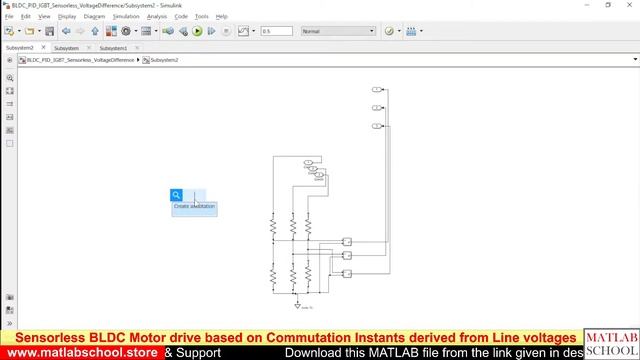Image resolution: width=640 pixels, height=360 pixels.
Task: Save the model with the floppy icon
Action: [50, 31]
